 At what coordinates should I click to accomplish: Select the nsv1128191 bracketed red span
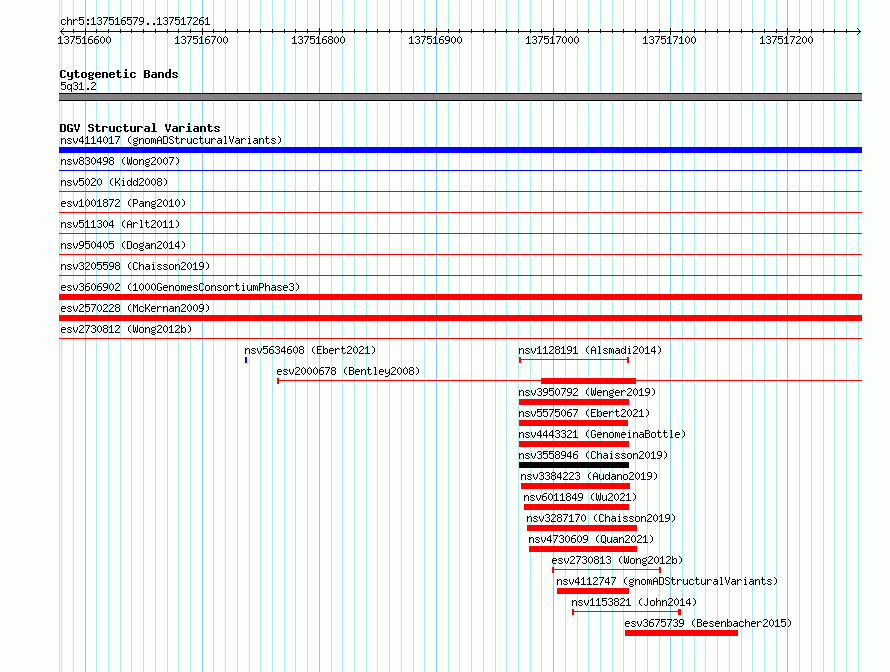click(574, 360)
